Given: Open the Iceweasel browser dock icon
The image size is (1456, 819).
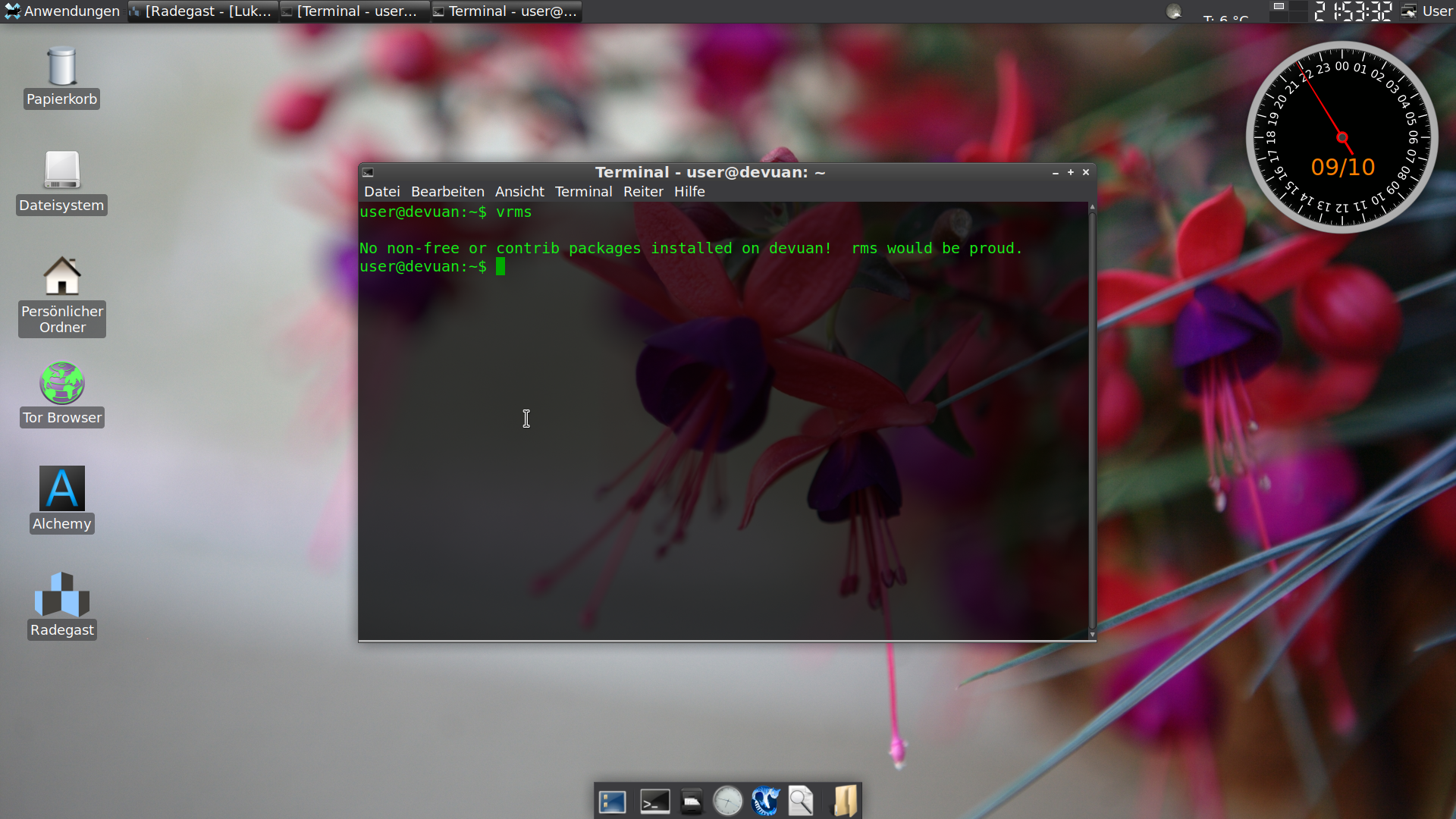Looking at the screenshot, I should pyautogui.click(x=765, y=801).
